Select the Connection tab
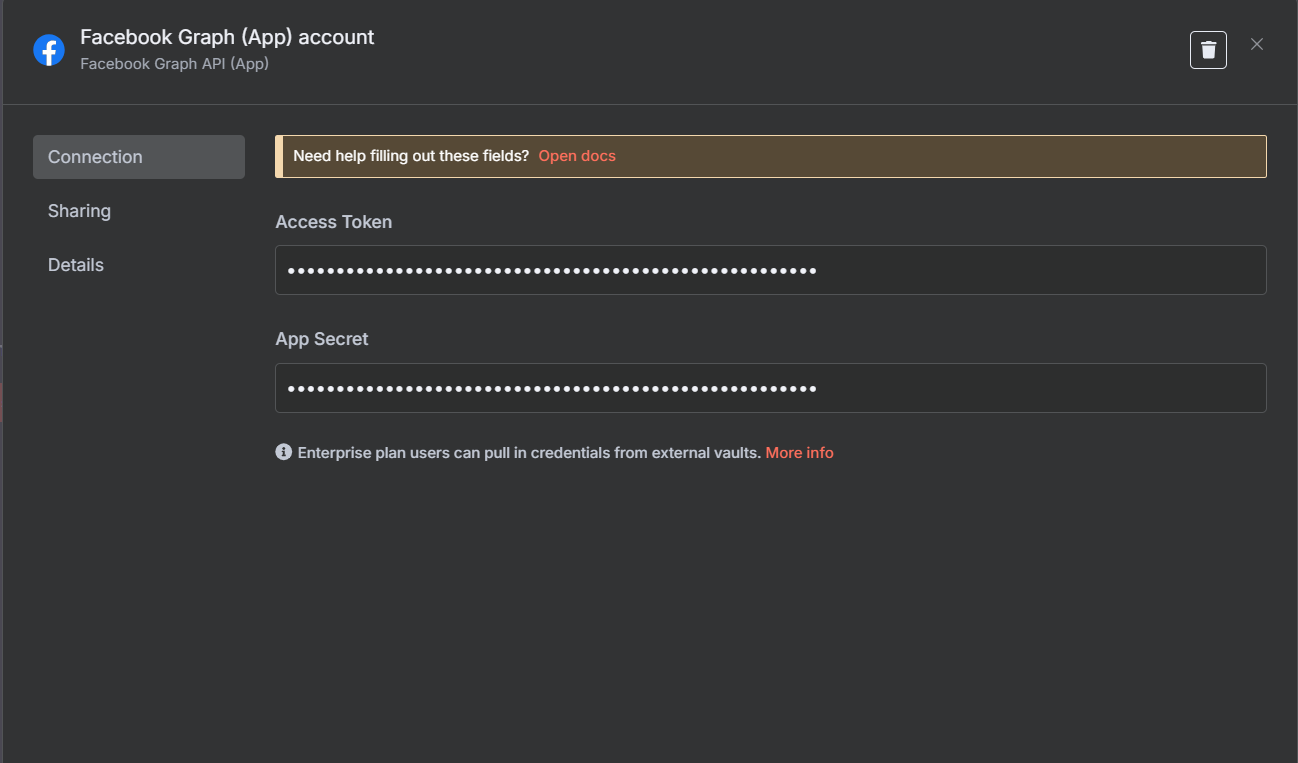Image resolution: width=1298 pixels, height=763 pixels. coord(139,157)
